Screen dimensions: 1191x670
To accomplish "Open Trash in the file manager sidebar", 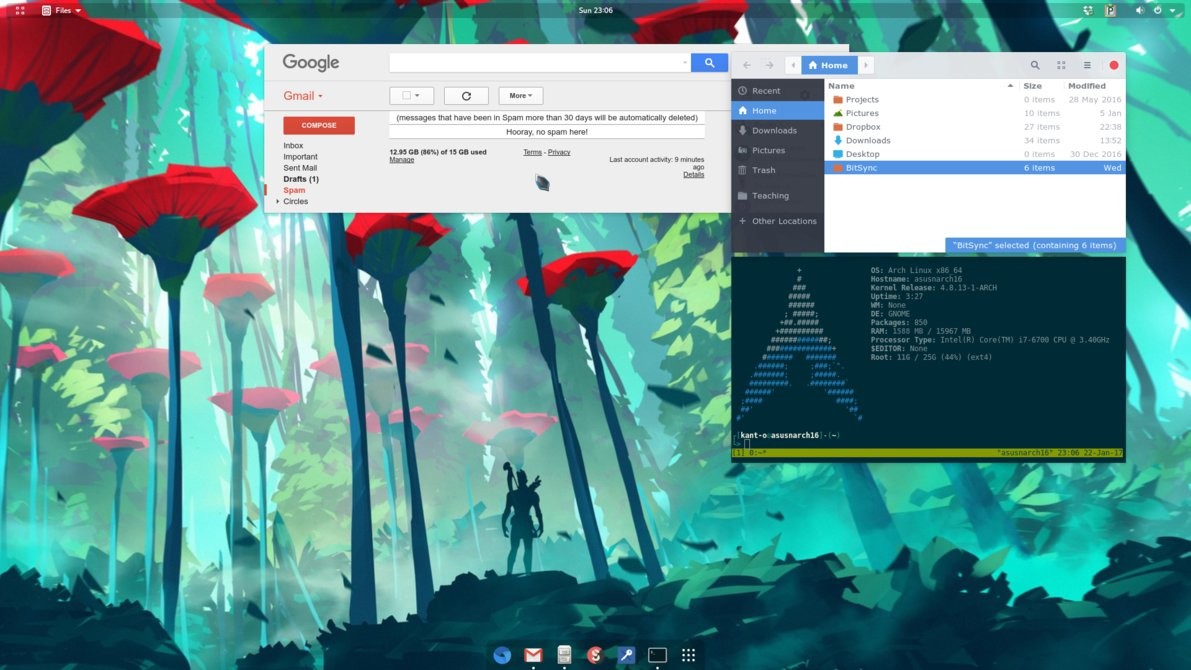I will tap(778, 170).
